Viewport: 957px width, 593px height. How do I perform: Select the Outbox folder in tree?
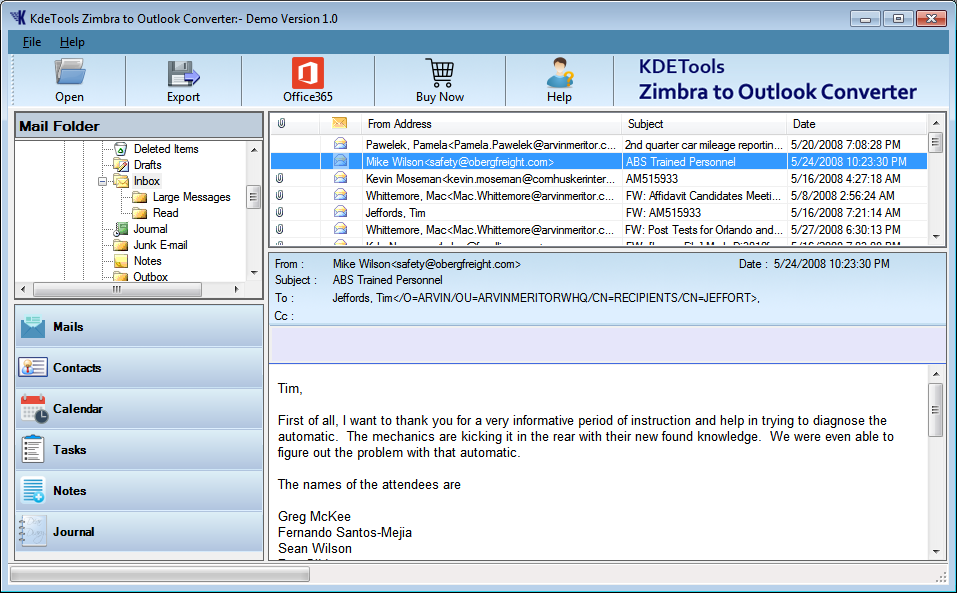tap(150, 276)
